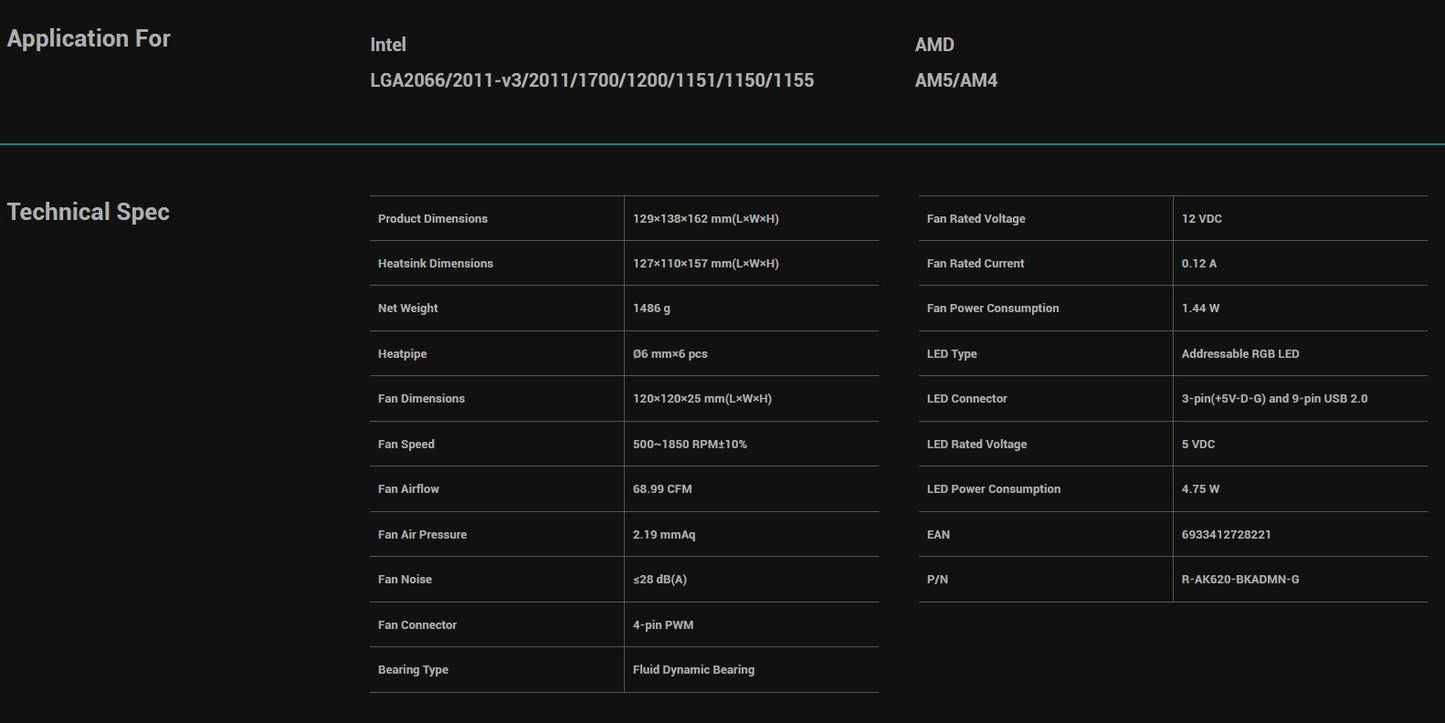The height and width of the screenshot is (723, 1445).
Task: Click the Addressable RGB LED value
Action: (1240, 354)
